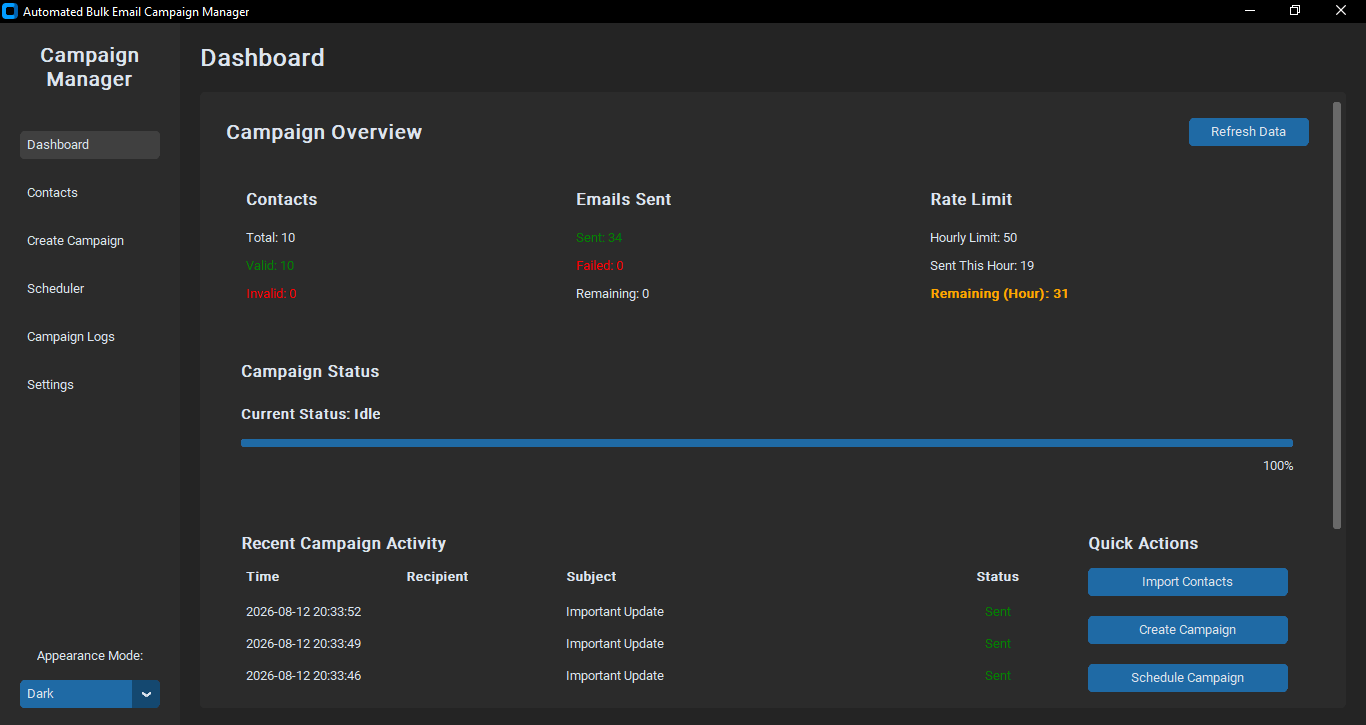Open the Settings page
The image size is (1366, 725).
90,385
